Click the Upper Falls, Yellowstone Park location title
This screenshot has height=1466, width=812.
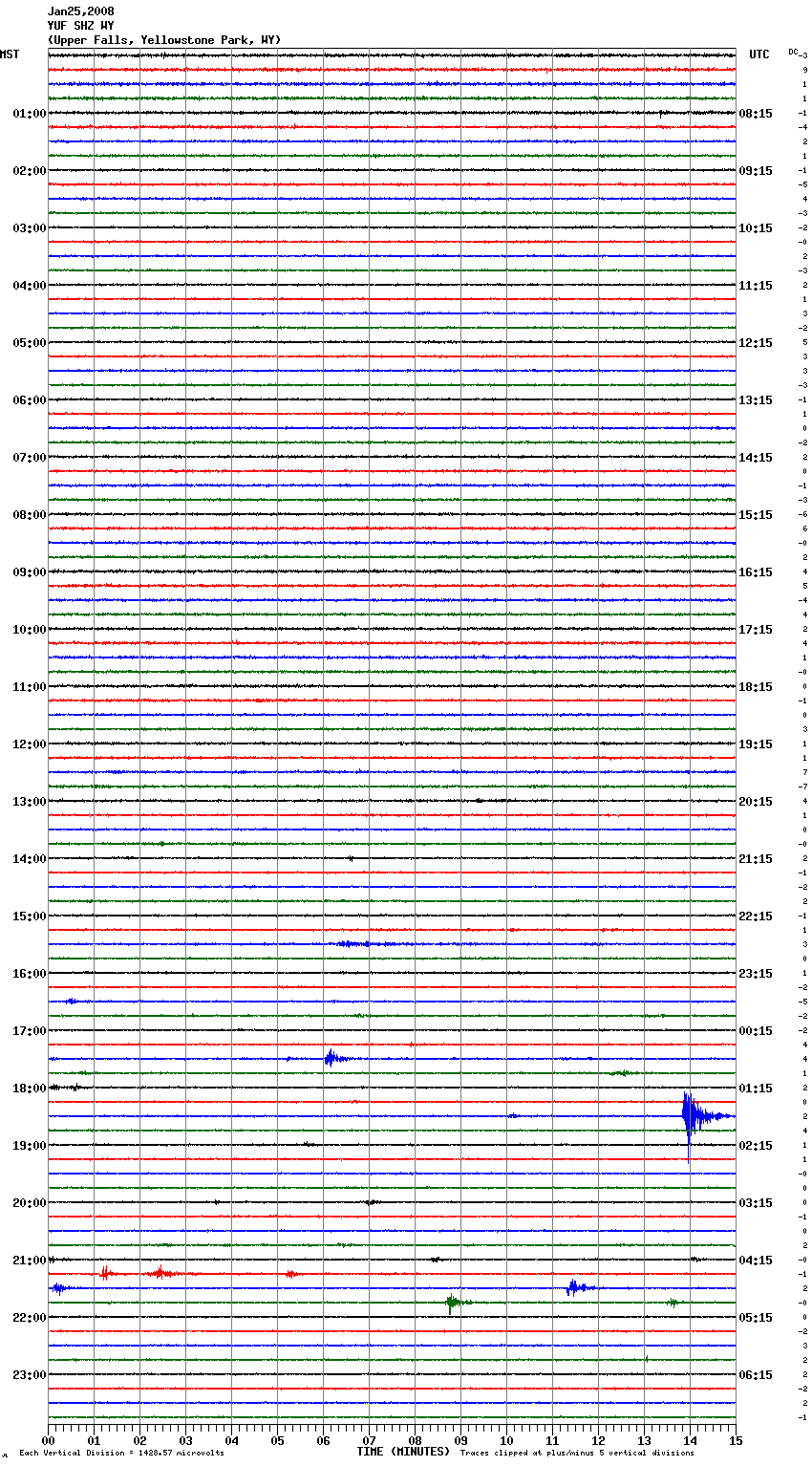coord(164,40)
